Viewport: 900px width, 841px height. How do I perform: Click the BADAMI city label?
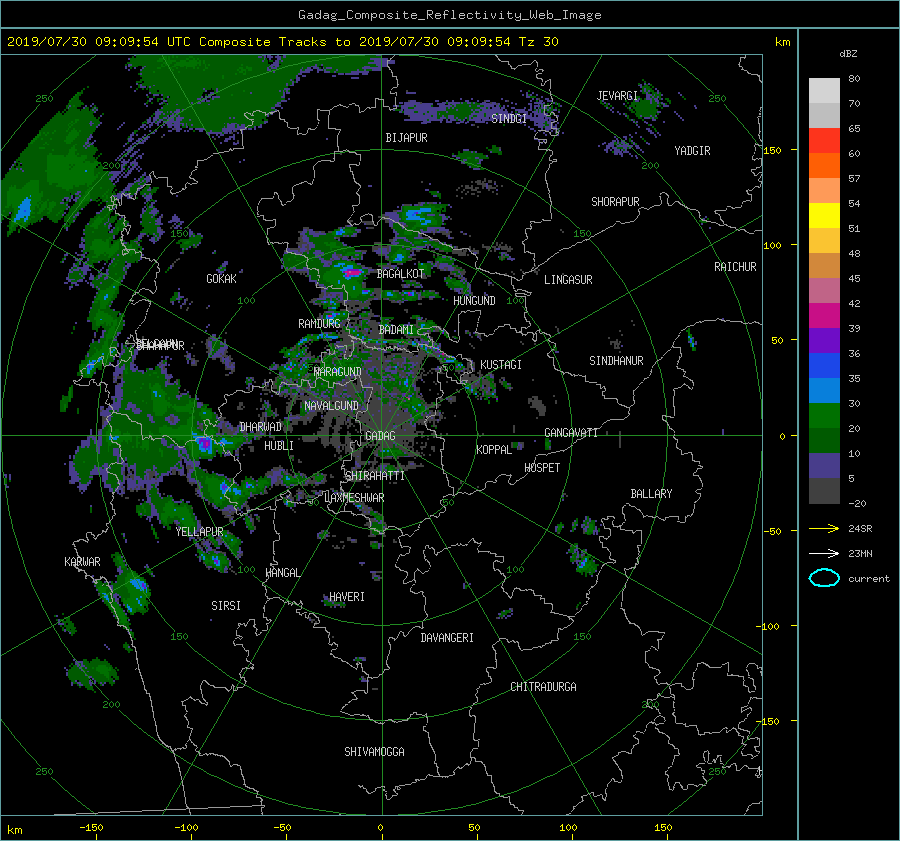397,330
